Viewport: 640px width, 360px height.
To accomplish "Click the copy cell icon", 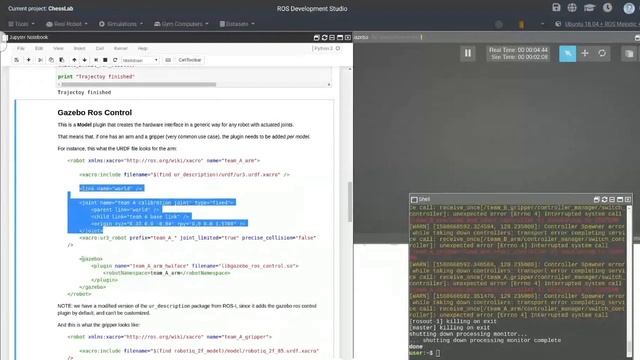I will pos(51,60).
